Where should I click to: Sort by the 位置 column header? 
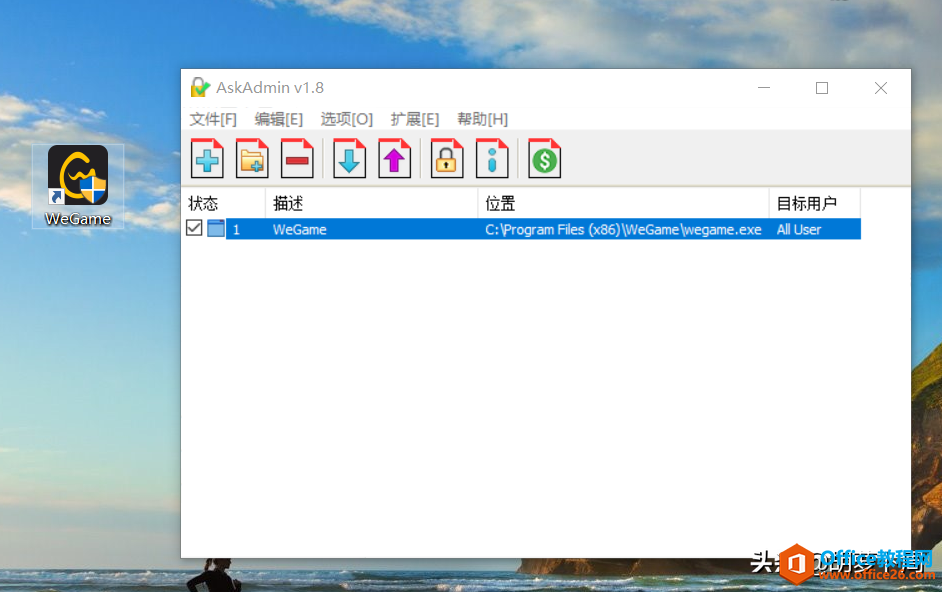coord(624,203)
